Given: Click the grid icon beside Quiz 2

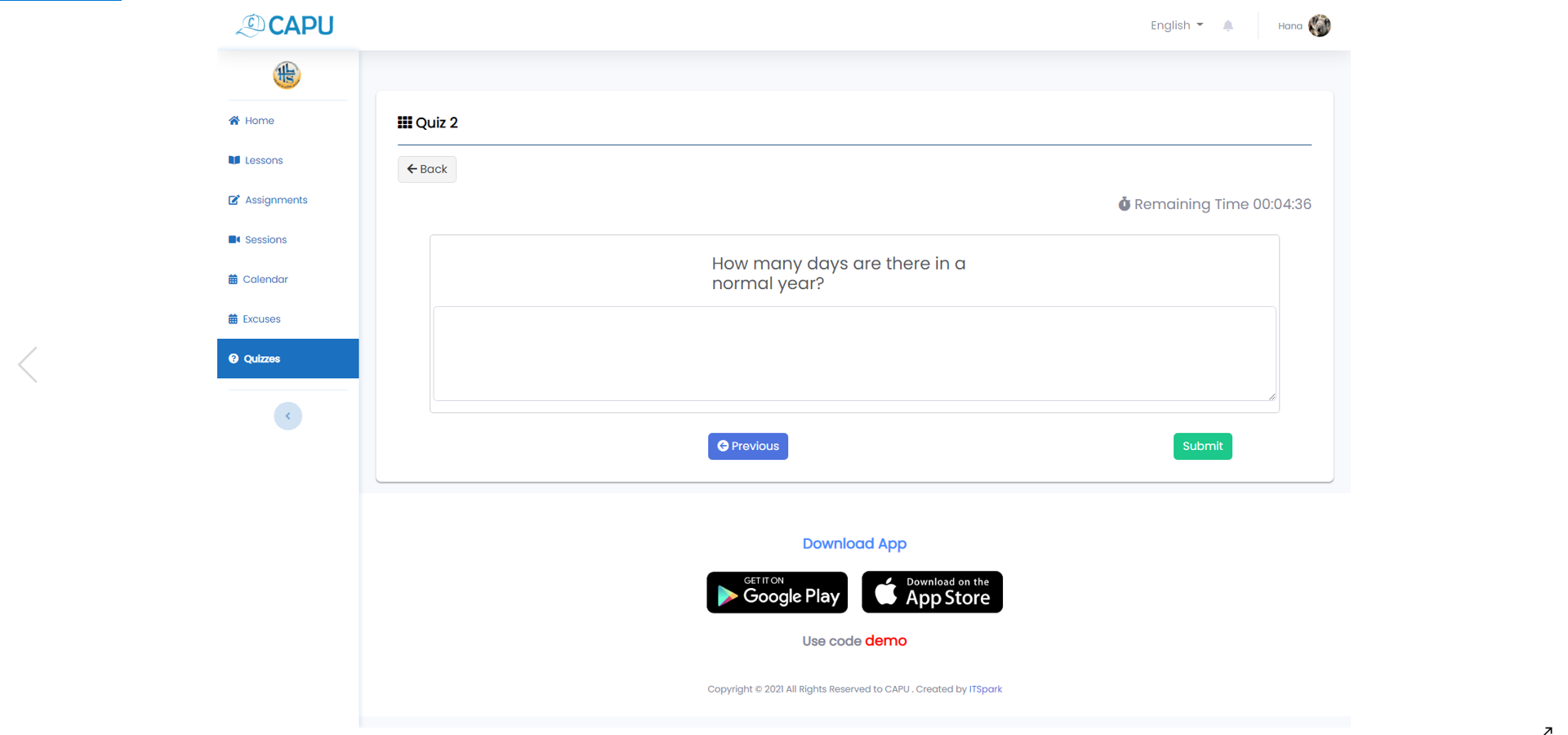Looking at the screenshot, I should pos(404,122).
